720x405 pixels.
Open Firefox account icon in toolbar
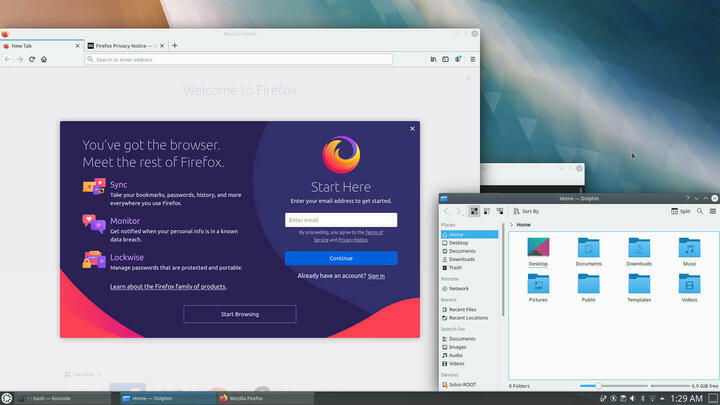[458, 59]
